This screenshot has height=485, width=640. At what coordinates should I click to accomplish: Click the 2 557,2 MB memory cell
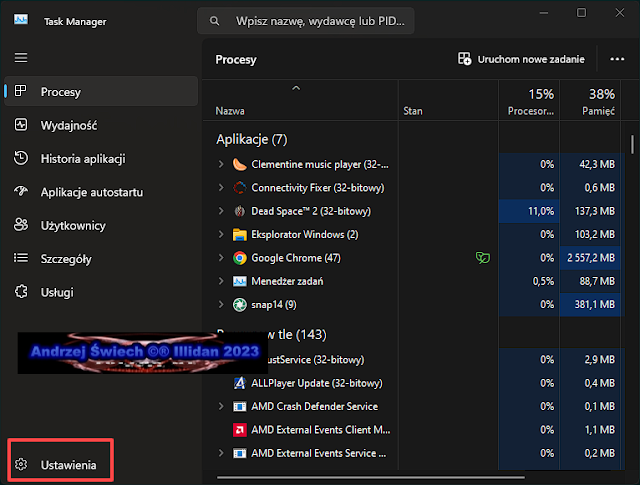590,258
